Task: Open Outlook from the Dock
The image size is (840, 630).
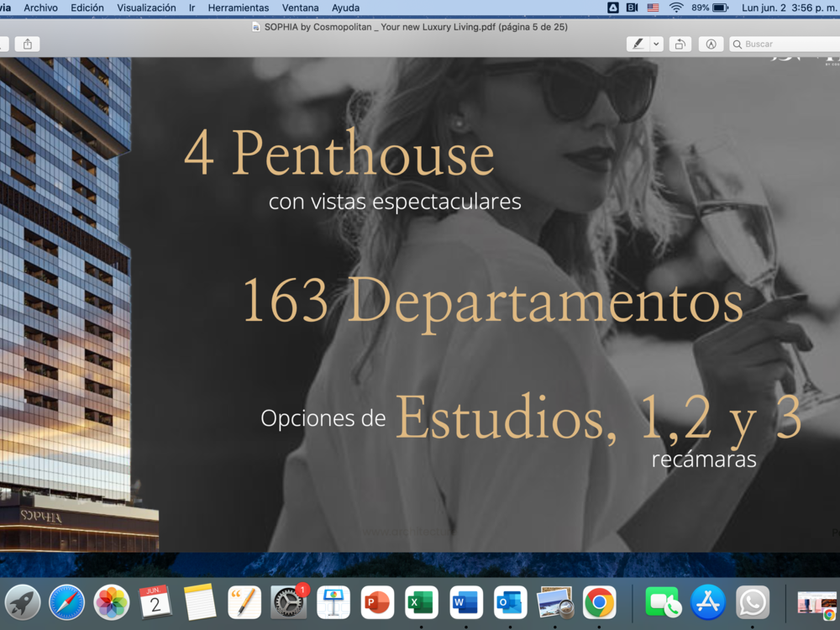Action: [511, 602]
